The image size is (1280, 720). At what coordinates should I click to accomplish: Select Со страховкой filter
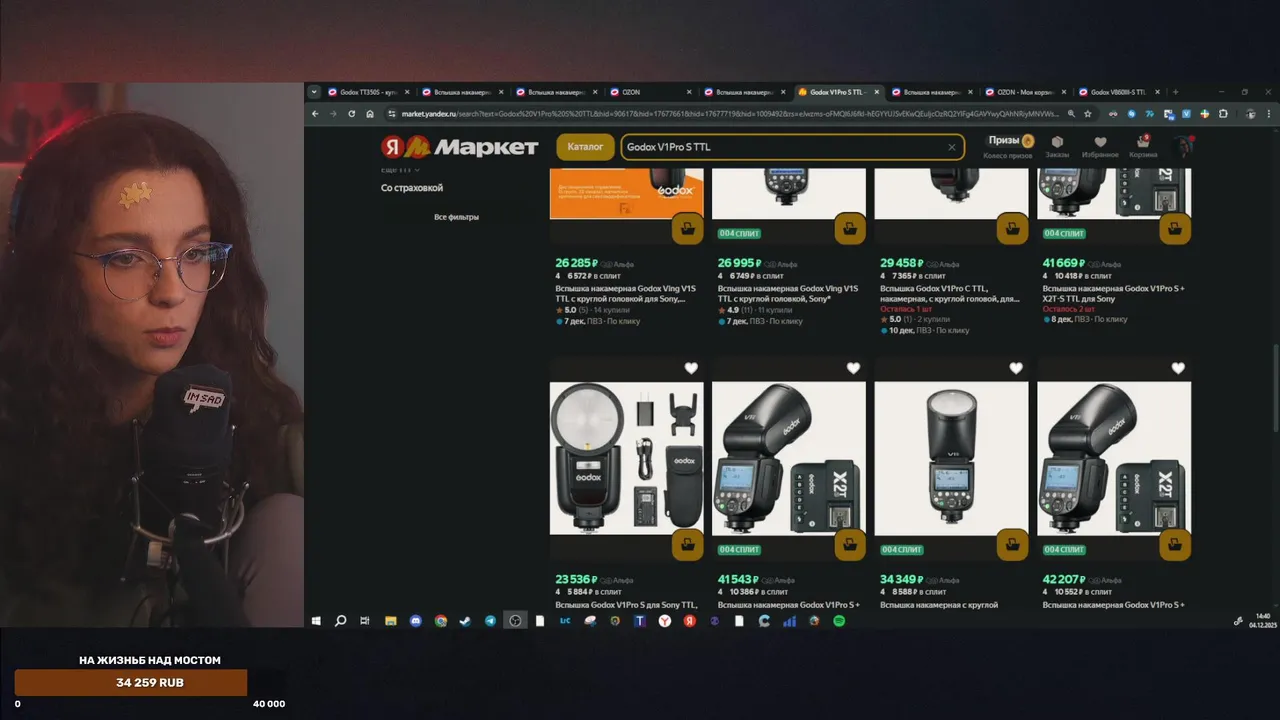tap(412, 188)
